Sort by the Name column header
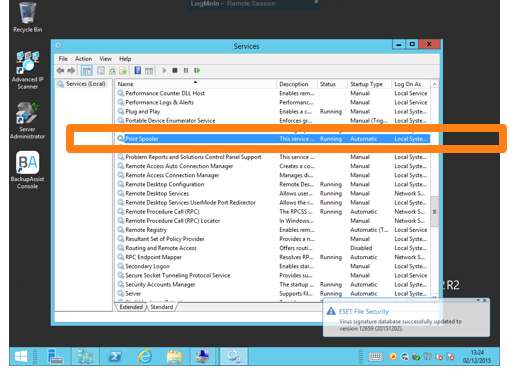This screenshot has height=373, width=523. coord(195,84)
